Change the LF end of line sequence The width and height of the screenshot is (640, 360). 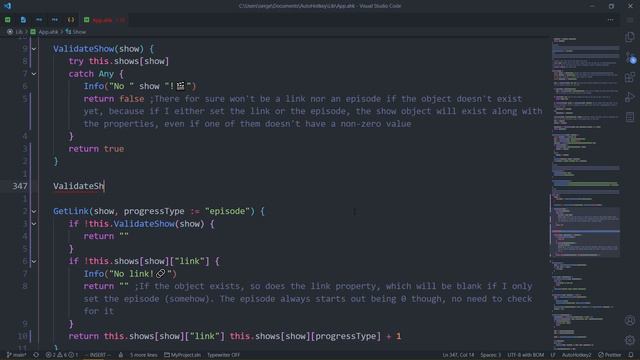click(553, 355)
